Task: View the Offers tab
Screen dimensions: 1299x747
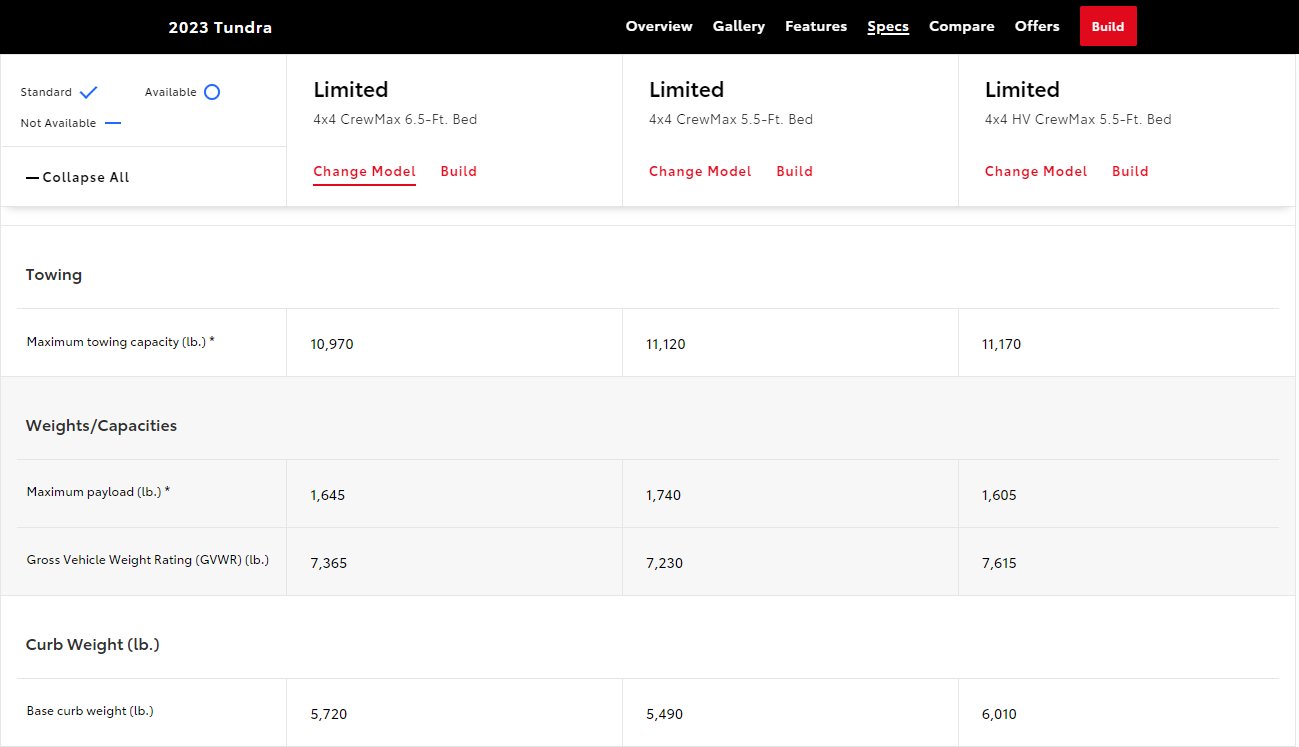Action: [x=1037, y=27]
